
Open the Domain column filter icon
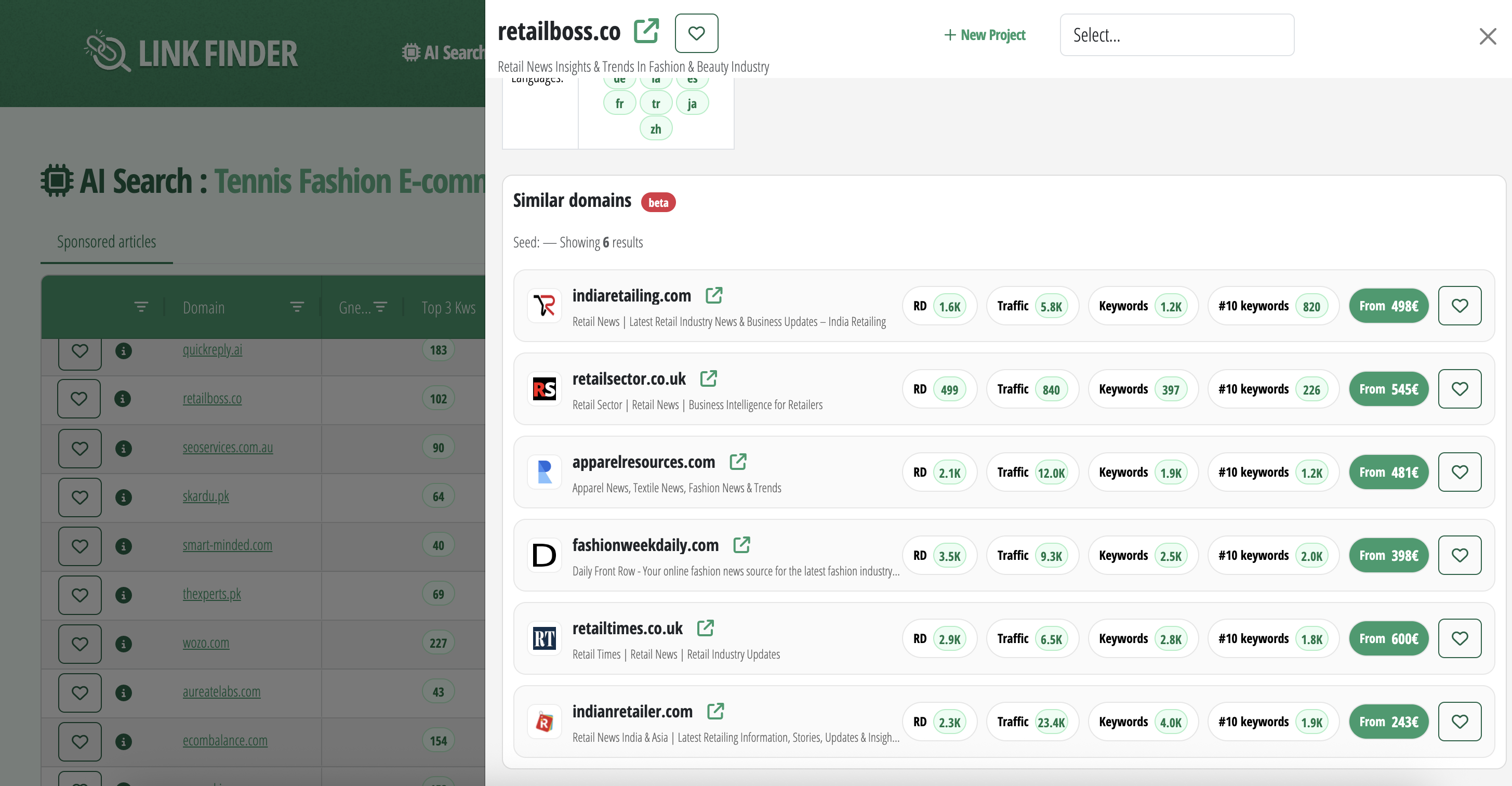tap(297, 307)
